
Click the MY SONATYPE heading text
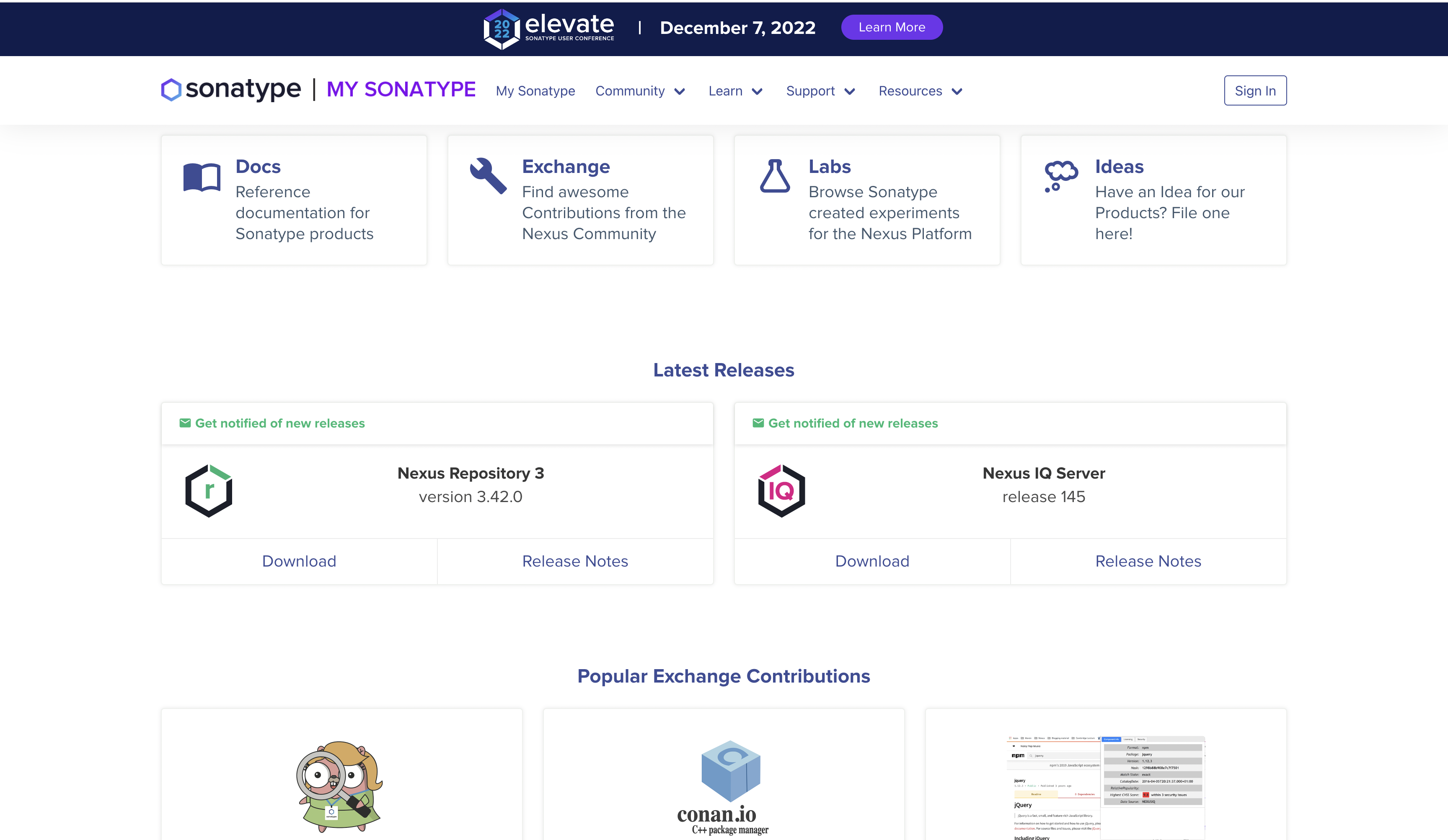[401, 90]
